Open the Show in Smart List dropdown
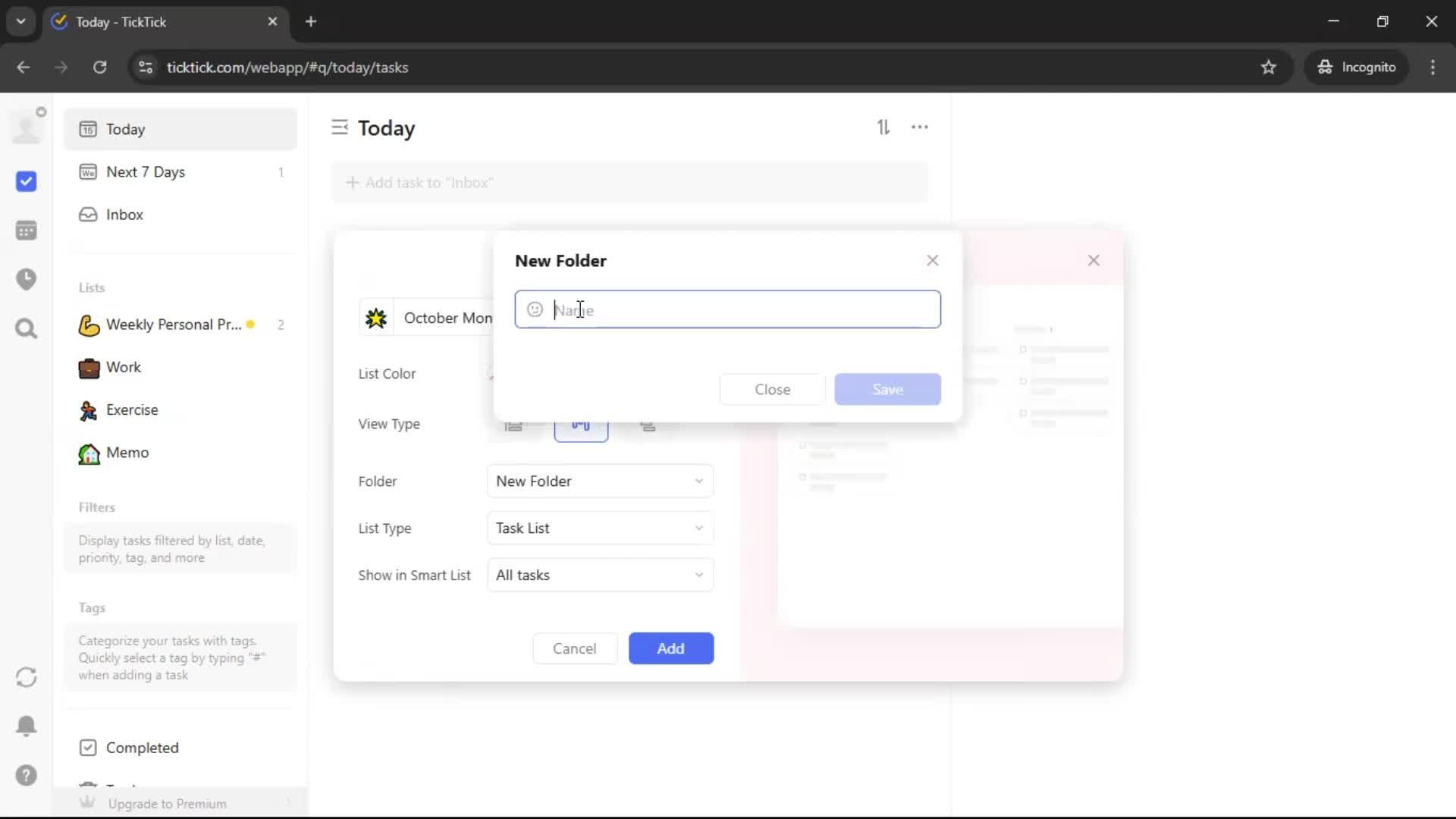 point(600,576)
